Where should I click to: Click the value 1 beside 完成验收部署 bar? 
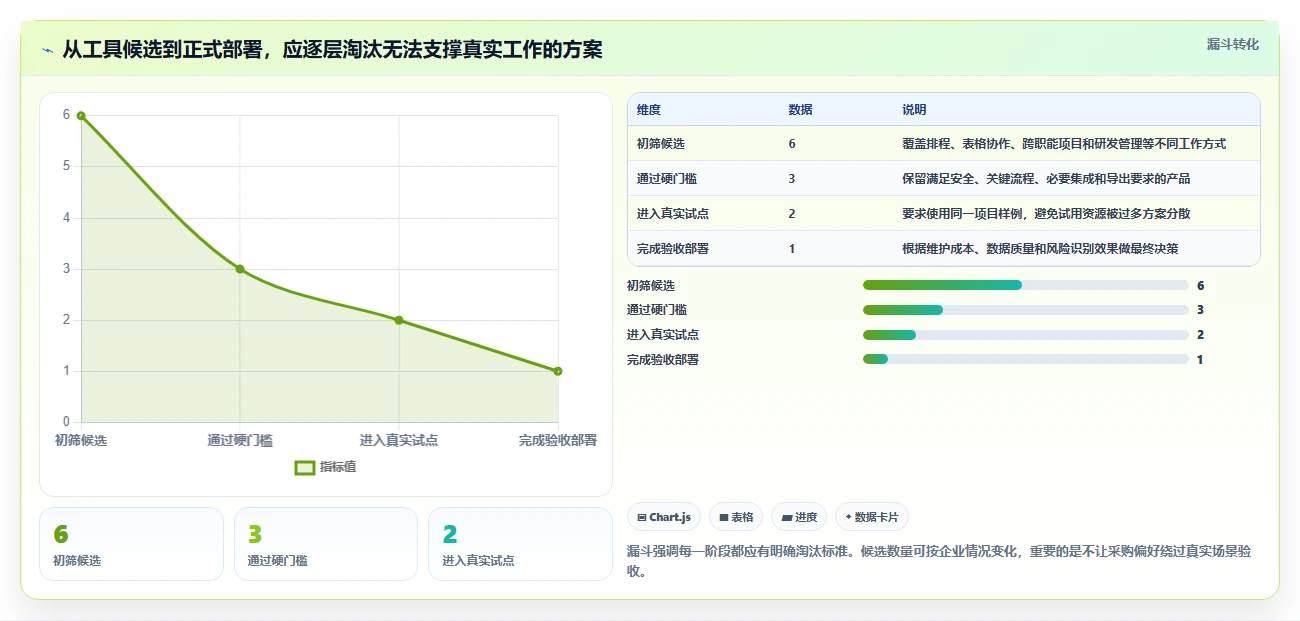pyautogui.click(x=1200, y=360)
